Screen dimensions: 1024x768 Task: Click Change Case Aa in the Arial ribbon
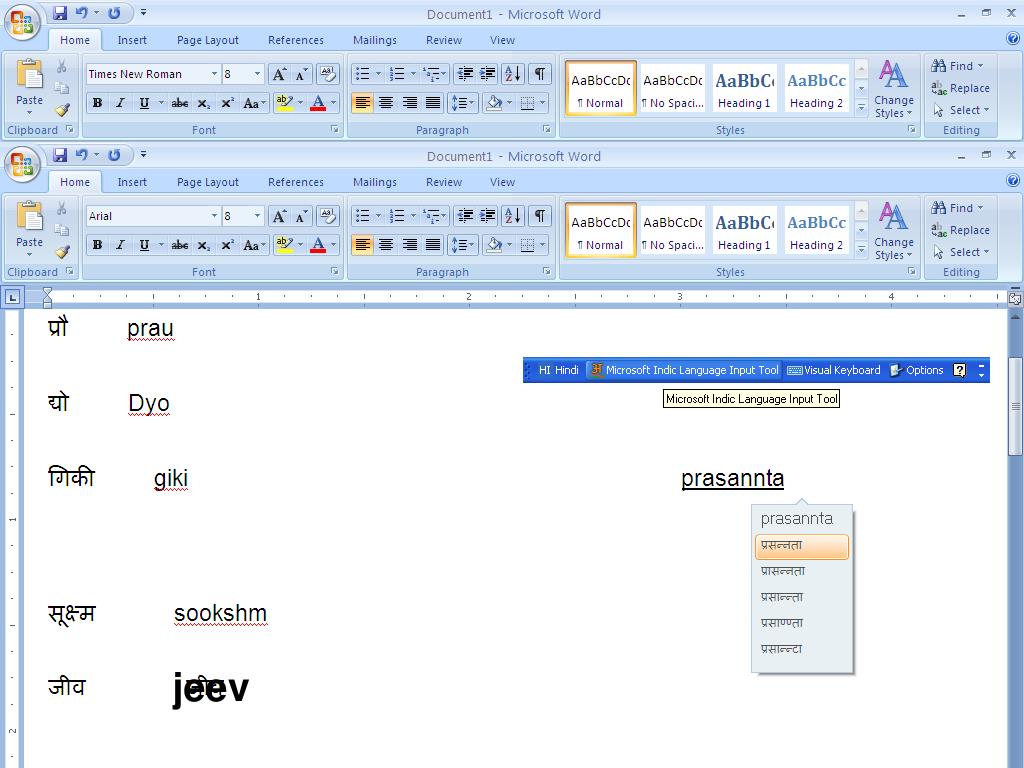coord(252,245)
